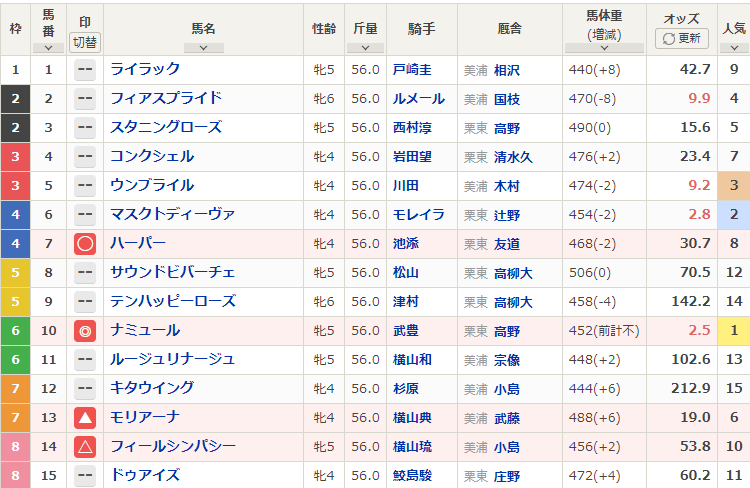Open trainer link 友道
This screenshot has width=750, height=488.
click(x=507, y=244)
